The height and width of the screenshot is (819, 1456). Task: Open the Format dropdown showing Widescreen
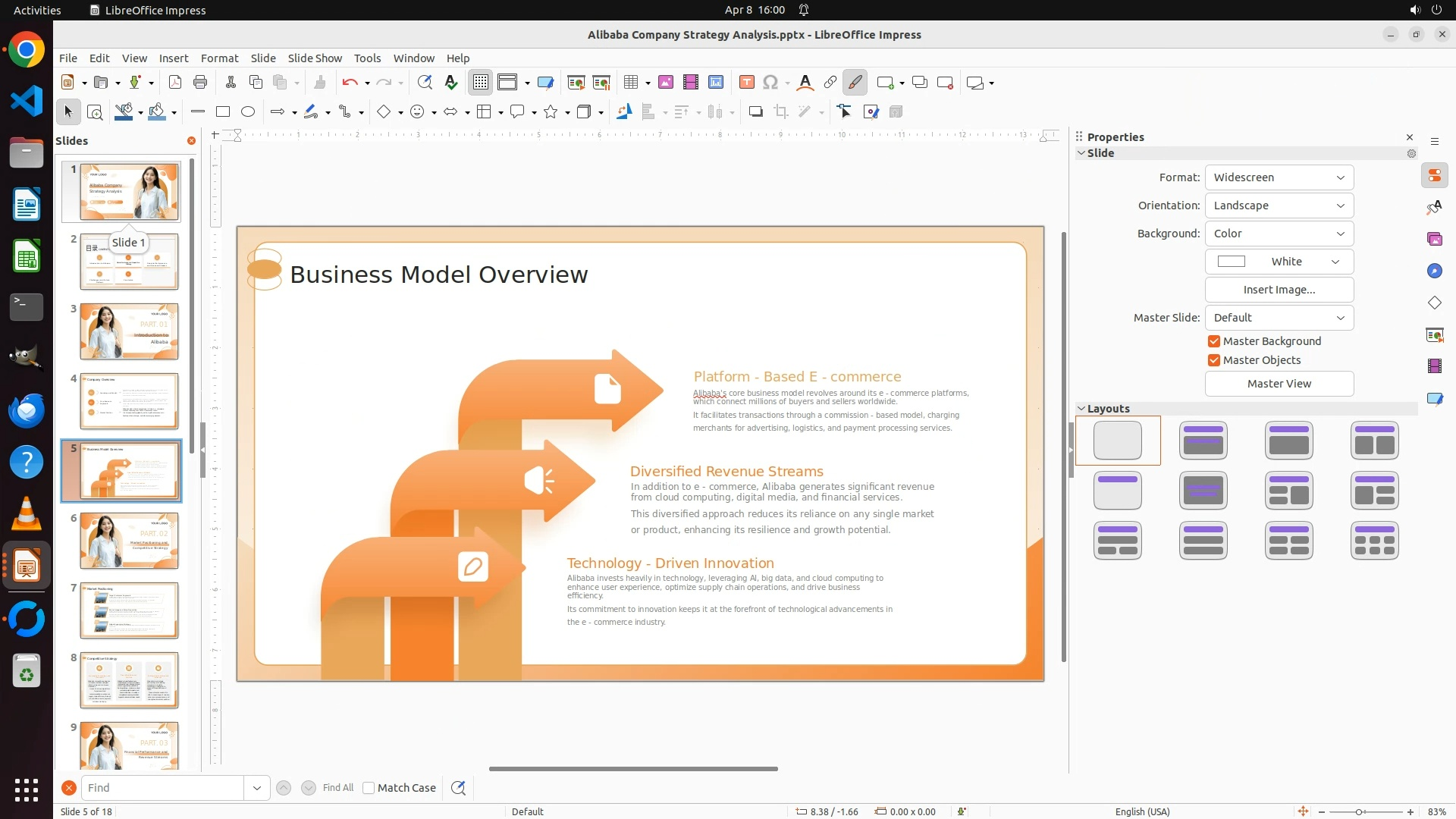click(x=1279, y=177)
